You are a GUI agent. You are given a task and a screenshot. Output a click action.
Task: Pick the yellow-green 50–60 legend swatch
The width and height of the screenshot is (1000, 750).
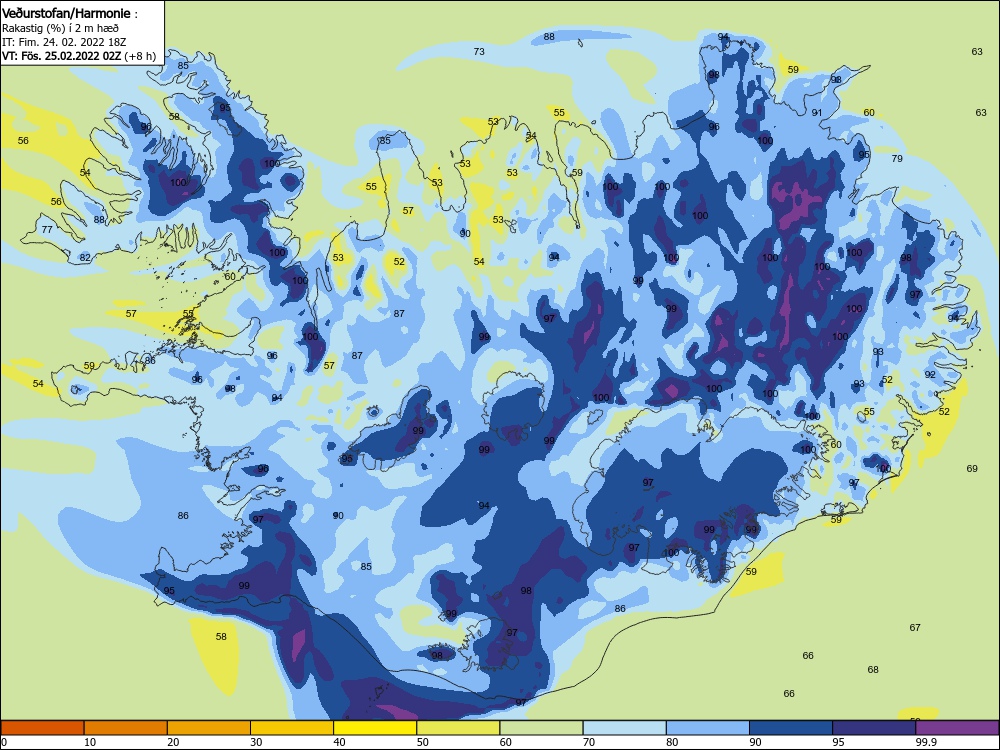[458, 728]
